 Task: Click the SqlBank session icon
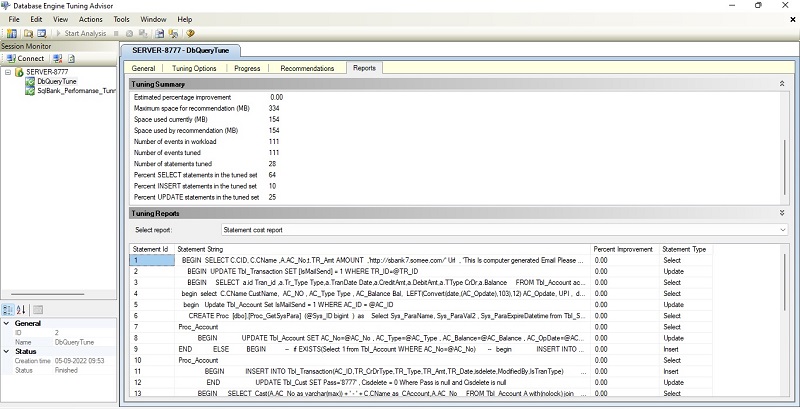coord(30,90)
